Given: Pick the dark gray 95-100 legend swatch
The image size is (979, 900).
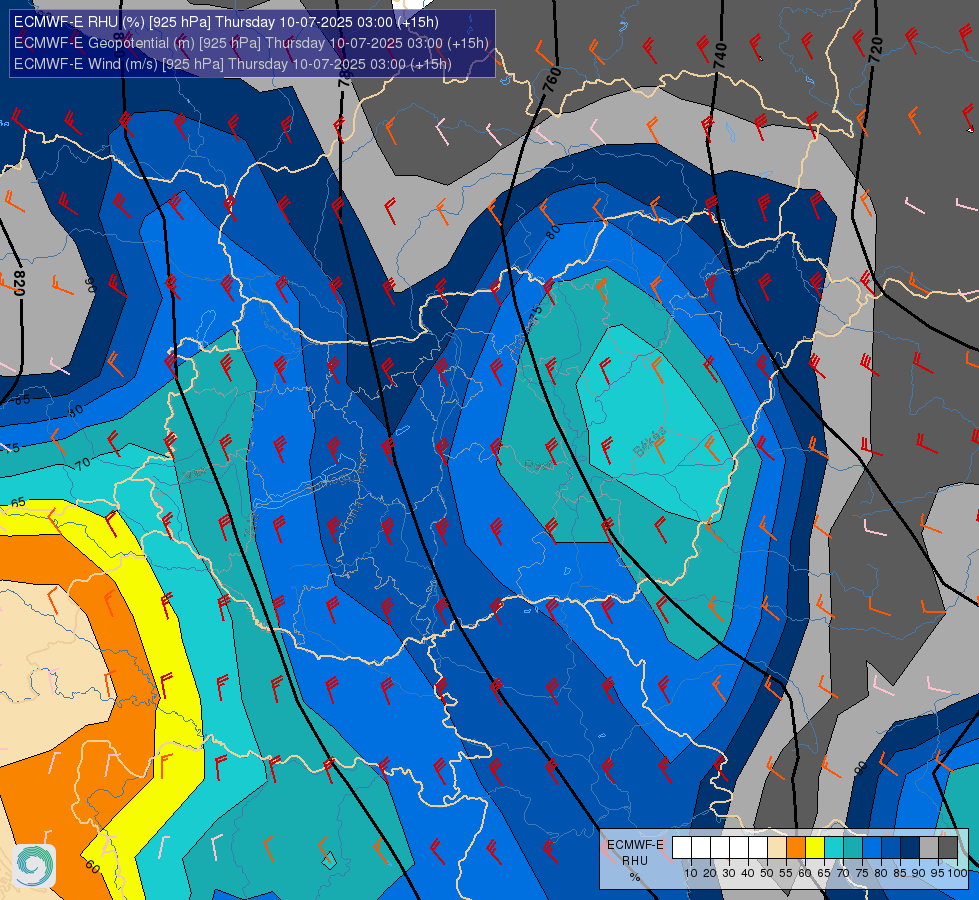Looking at the screenshot, I should click(948, 848).
